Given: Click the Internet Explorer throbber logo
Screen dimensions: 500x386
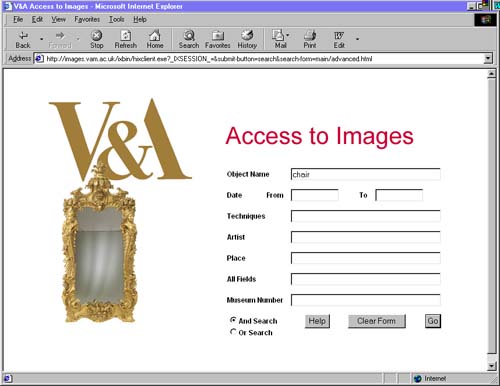Looking at the screenshot, I should pos(485,20).
